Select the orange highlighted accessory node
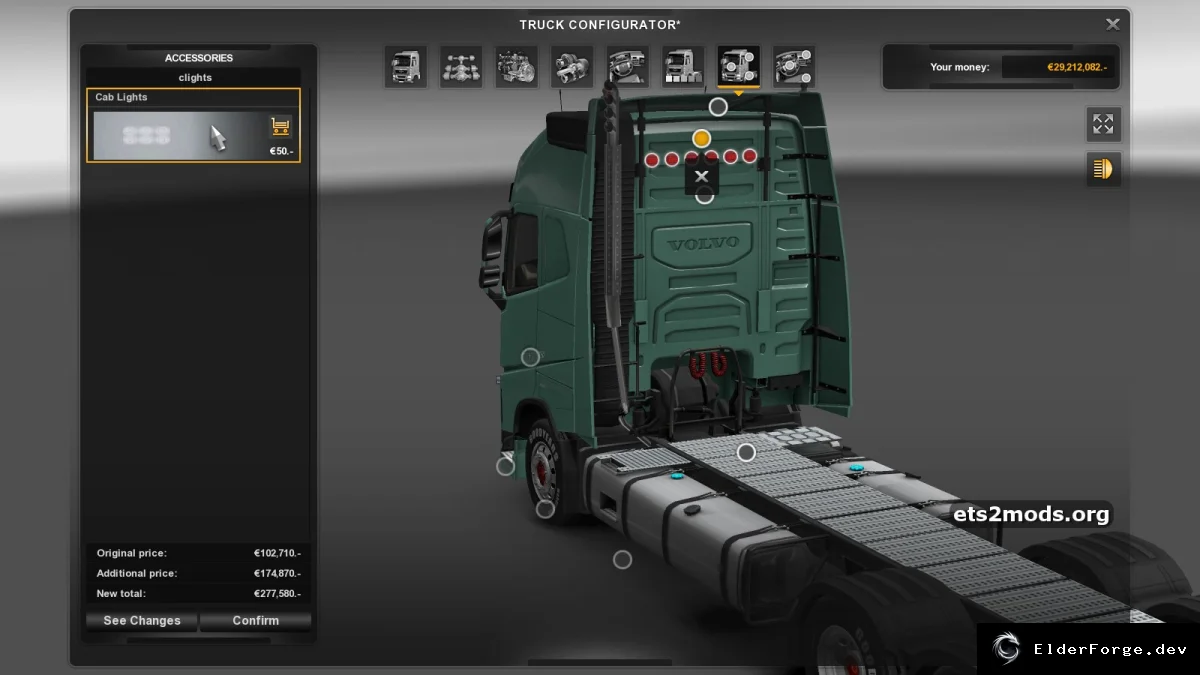The height and width of the screenshot is (675, 1200). [x=702, y=138]
